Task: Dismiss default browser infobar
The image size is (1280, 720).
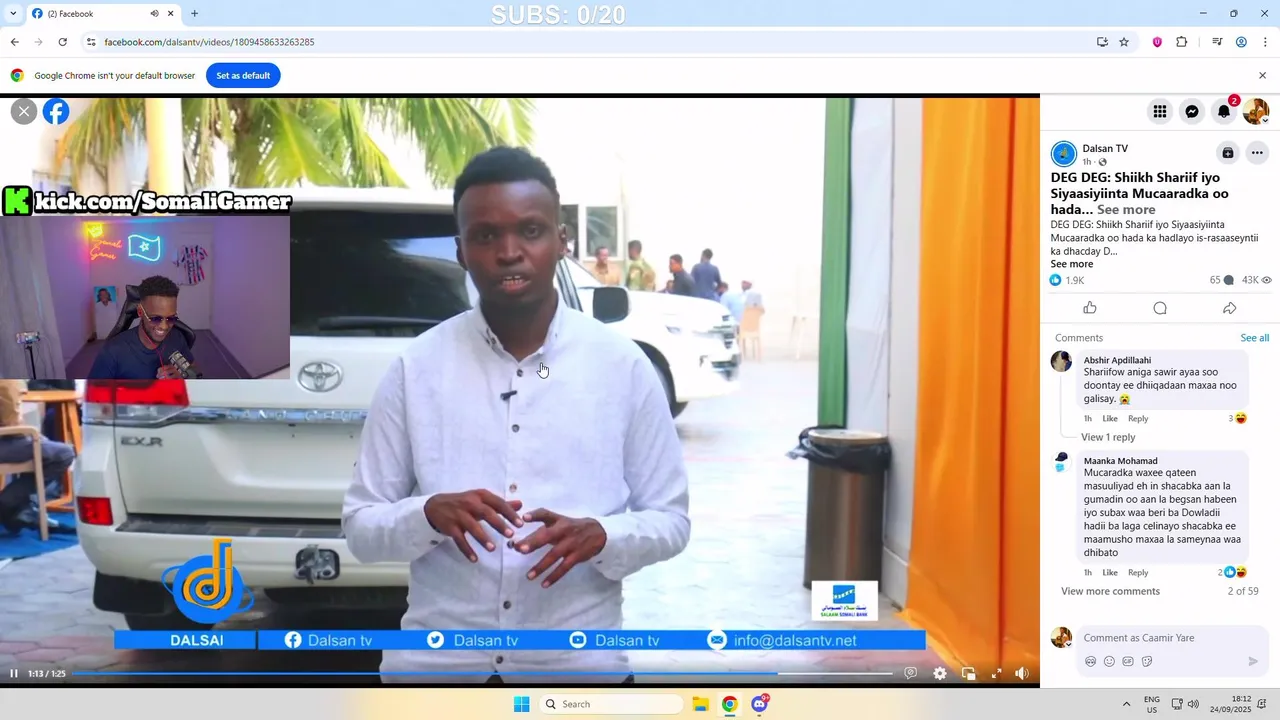Action: tap(1262, 75)
